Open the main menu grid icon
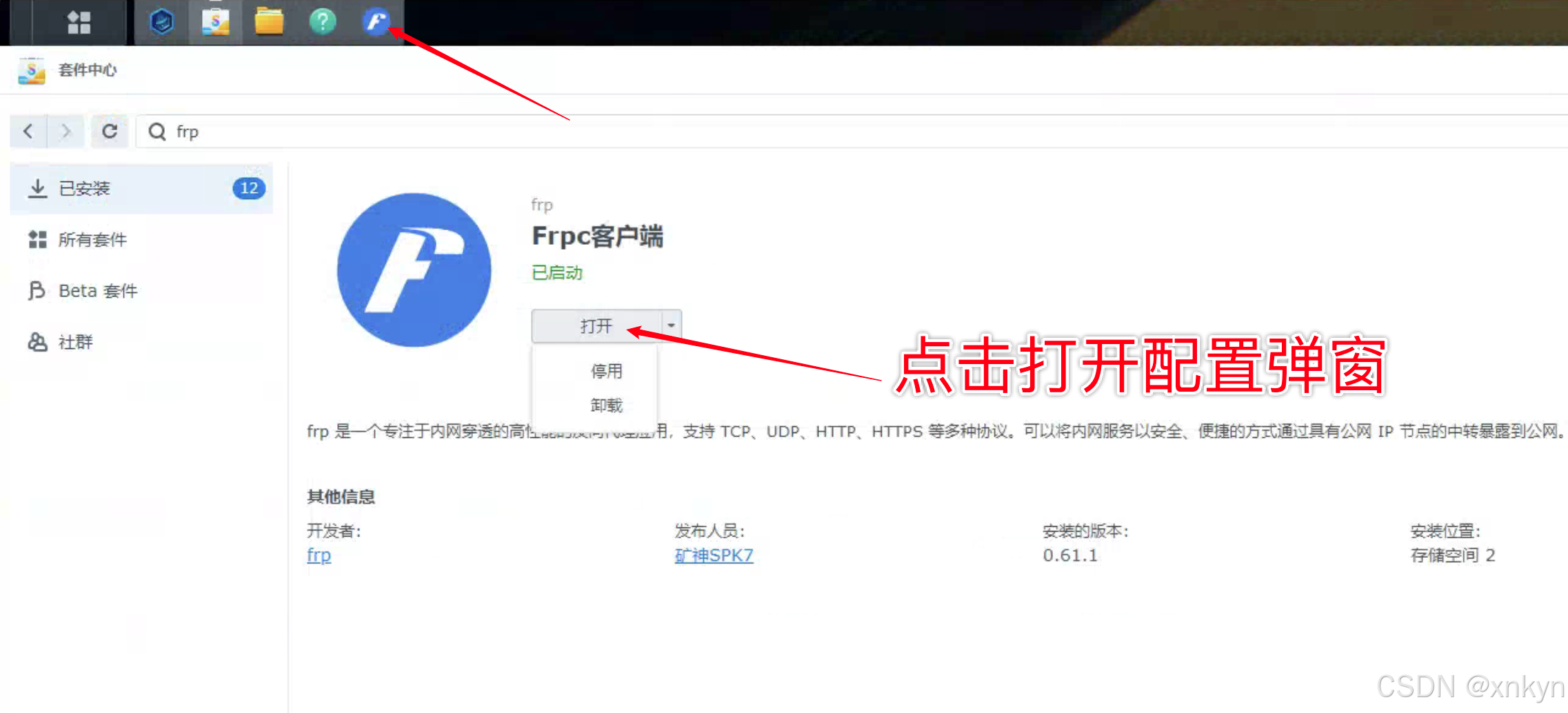This screenshot has width=1568, height=713. (x=79, y=21)
